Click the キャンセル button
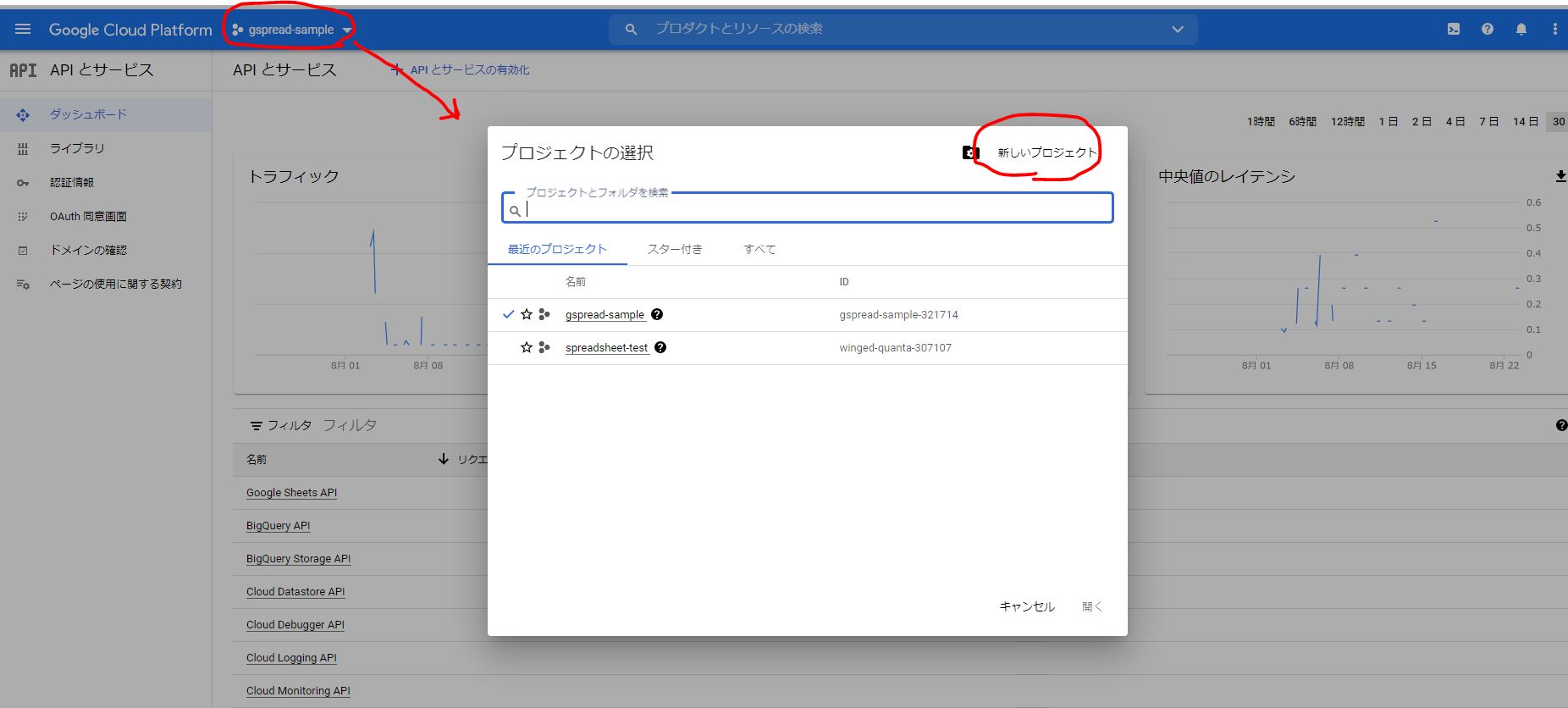1568x708 pixels. point(1026,606)
